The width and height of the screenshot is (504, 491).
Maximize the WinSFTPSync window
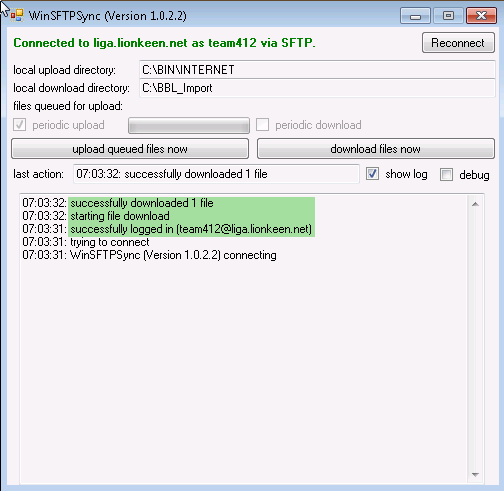[448, 16]
